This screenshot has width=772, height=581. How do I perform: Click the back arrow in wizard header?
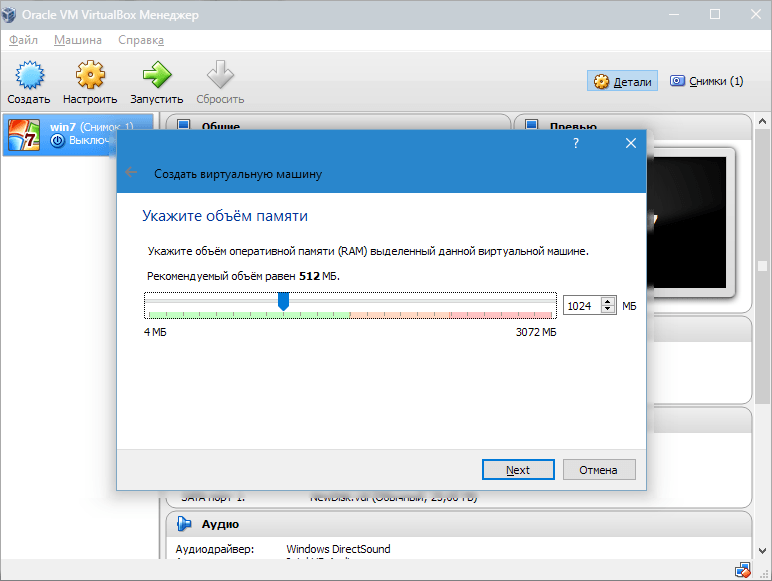click(132, 173)
